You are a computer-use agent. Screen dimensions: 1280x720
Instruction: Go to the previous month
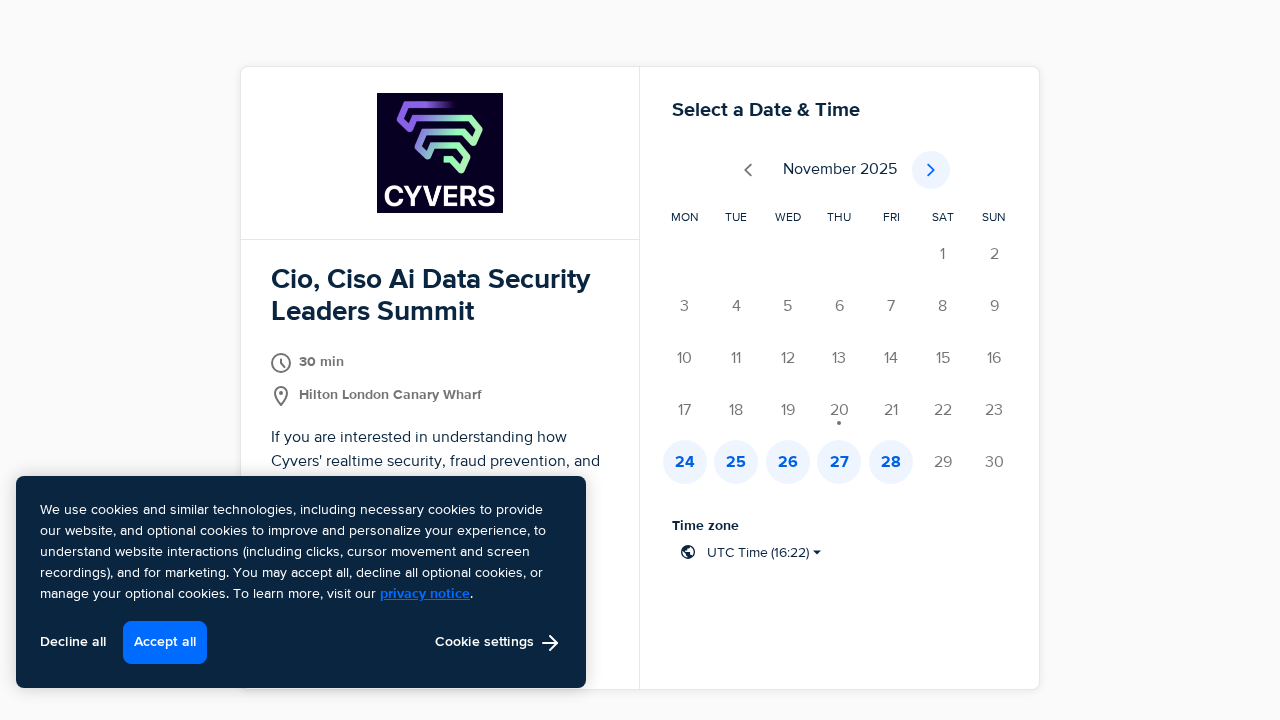click(748, 170)
